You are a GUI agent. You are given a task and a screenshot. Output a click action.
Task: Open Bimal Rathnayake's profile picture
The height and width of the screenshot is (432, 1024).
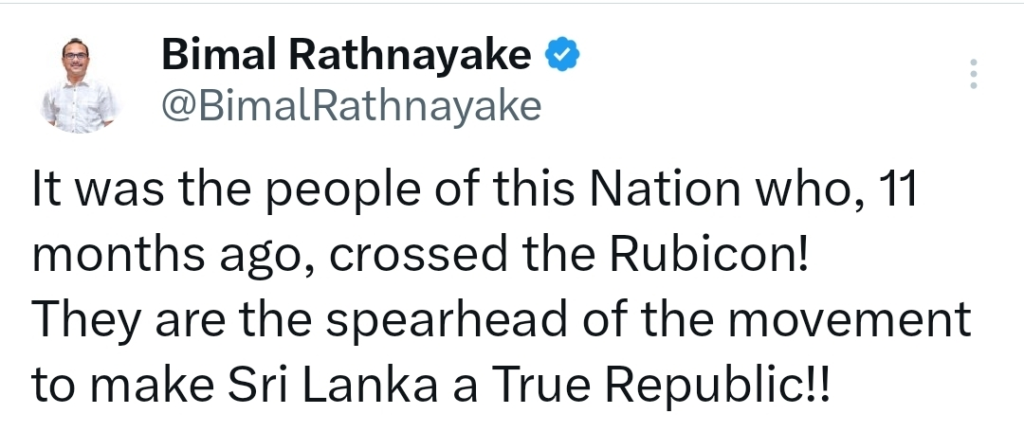81,84
